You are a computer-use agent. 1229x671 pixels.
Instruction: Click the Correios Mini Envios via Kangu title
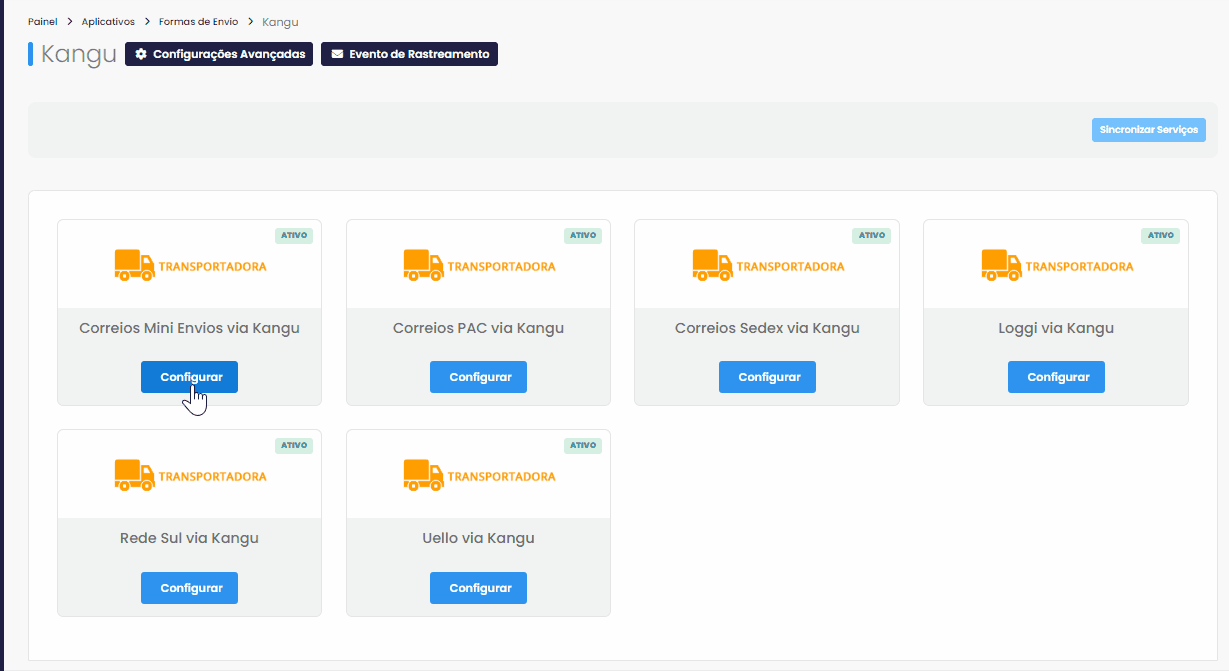(x=189, y=328)
